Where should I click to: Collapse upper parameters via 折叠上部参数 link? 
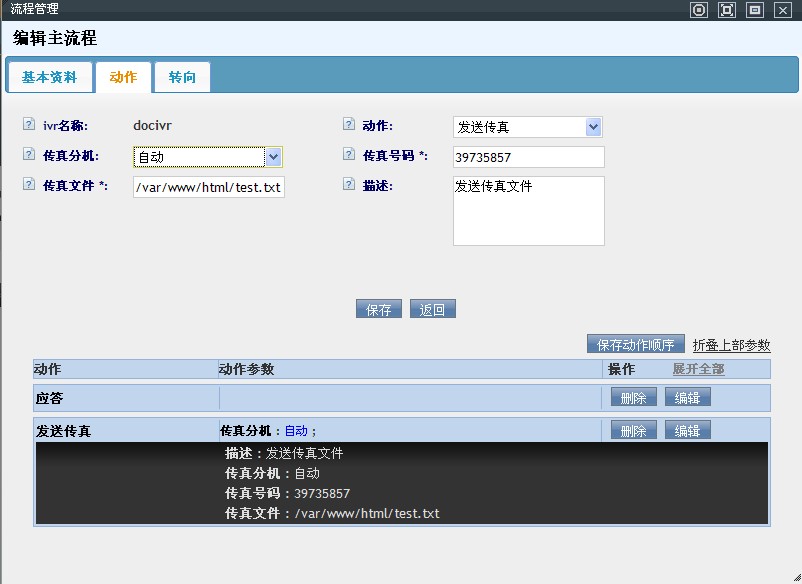(x=731, y=345)
